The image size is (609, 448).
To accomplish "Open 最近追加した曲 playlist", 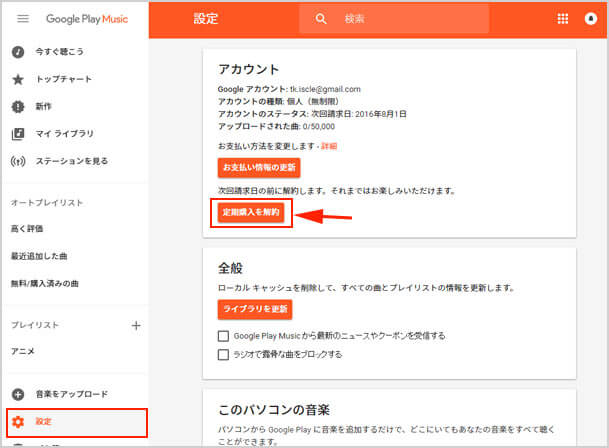I will point(39,256).
